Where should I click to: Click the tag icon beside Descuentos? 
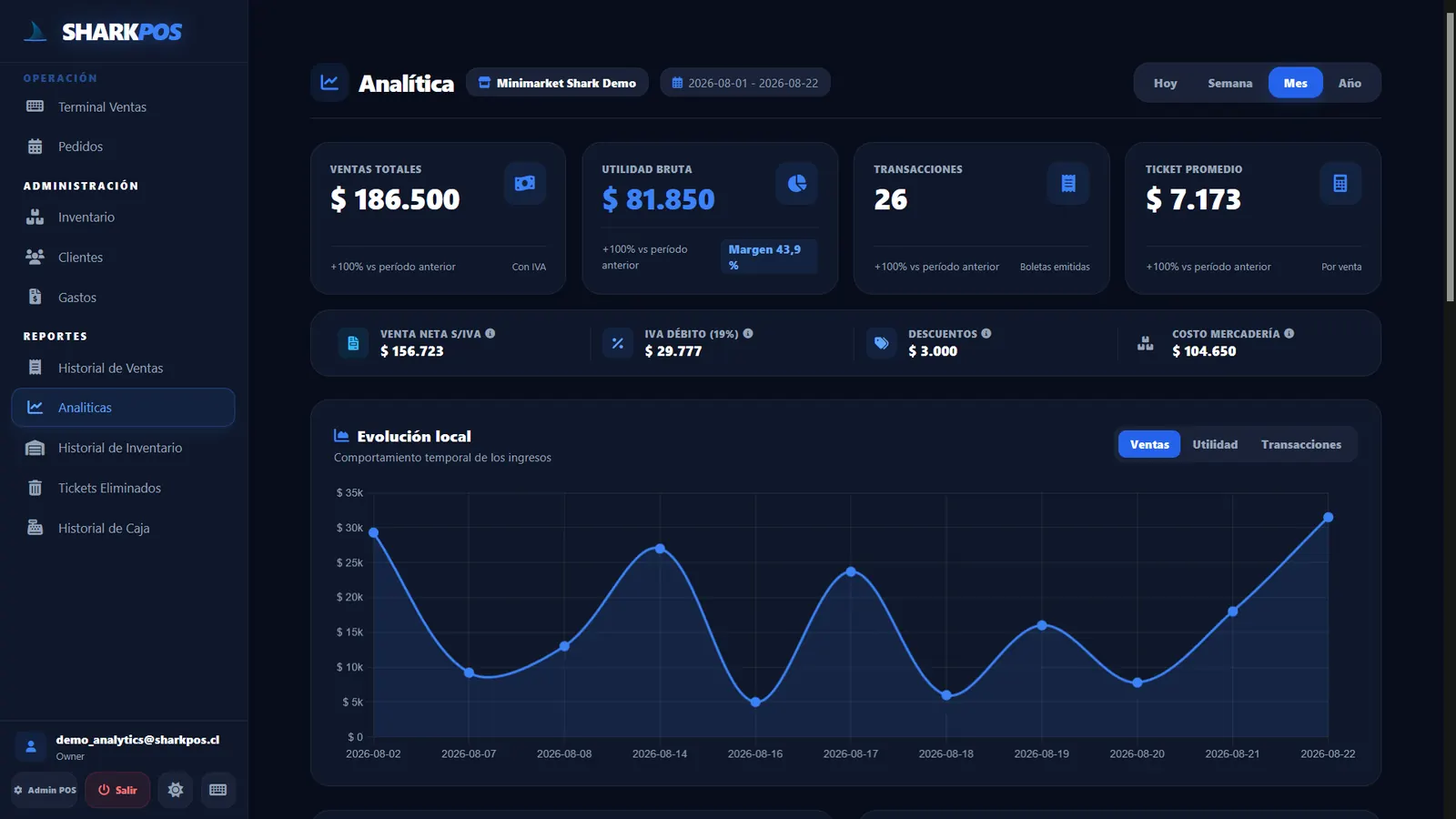click(881, 343)
